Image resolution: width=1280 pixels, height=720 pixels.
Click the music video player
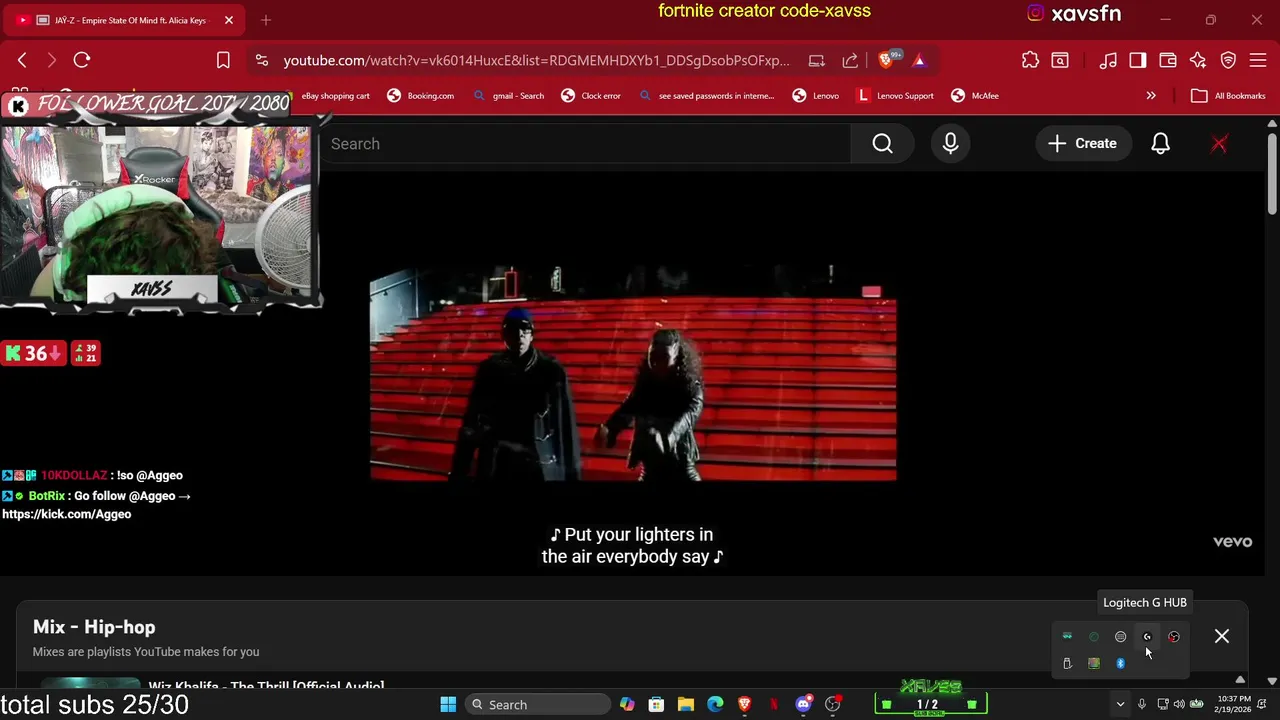(x=633, y=374)
